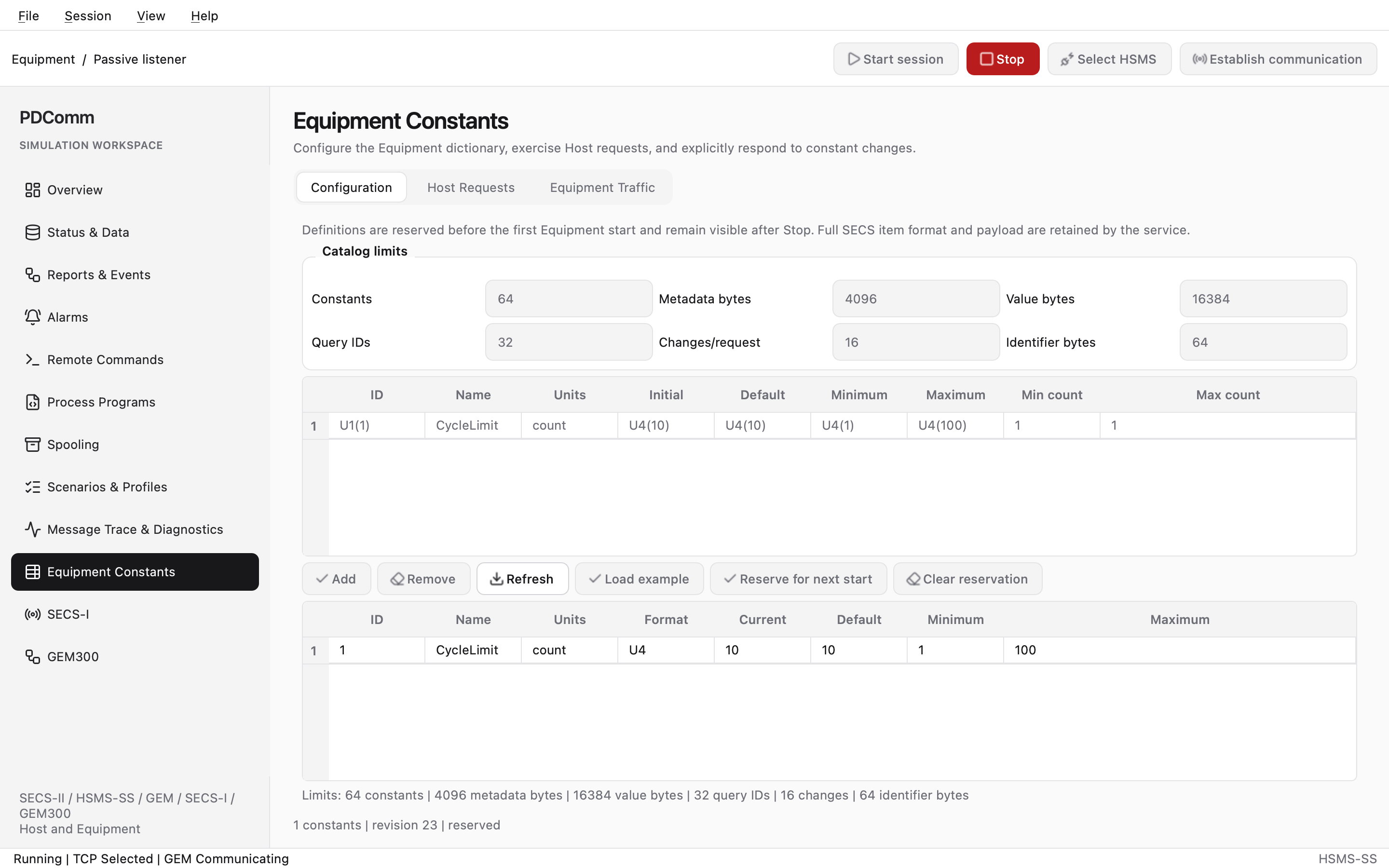The width and height of the screenshot is (1389, 868).
Task: Click the Equipment Constants table icon
Action: (33, 572)
